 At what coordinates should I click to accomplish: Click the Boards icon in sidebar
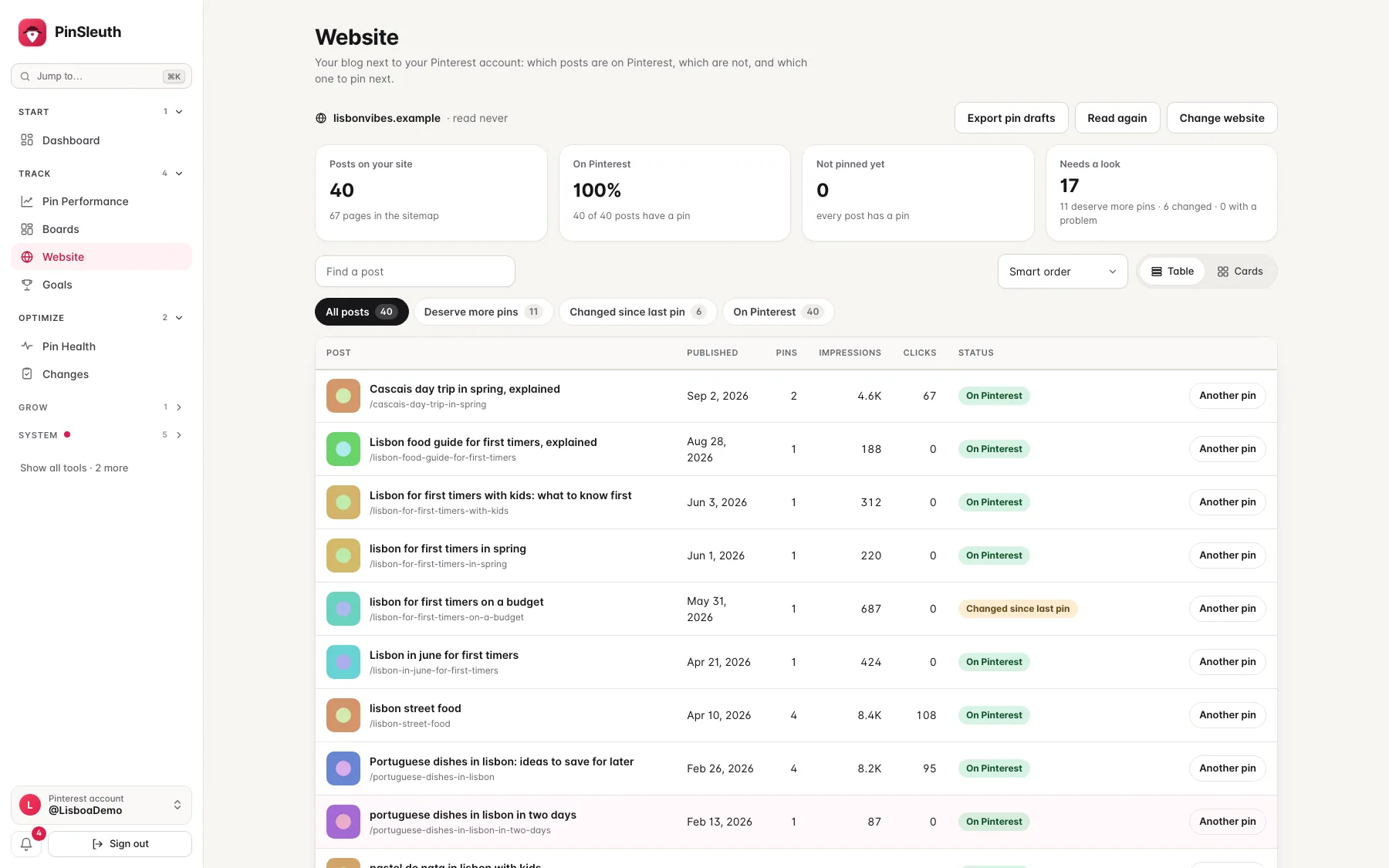[27, 229]
